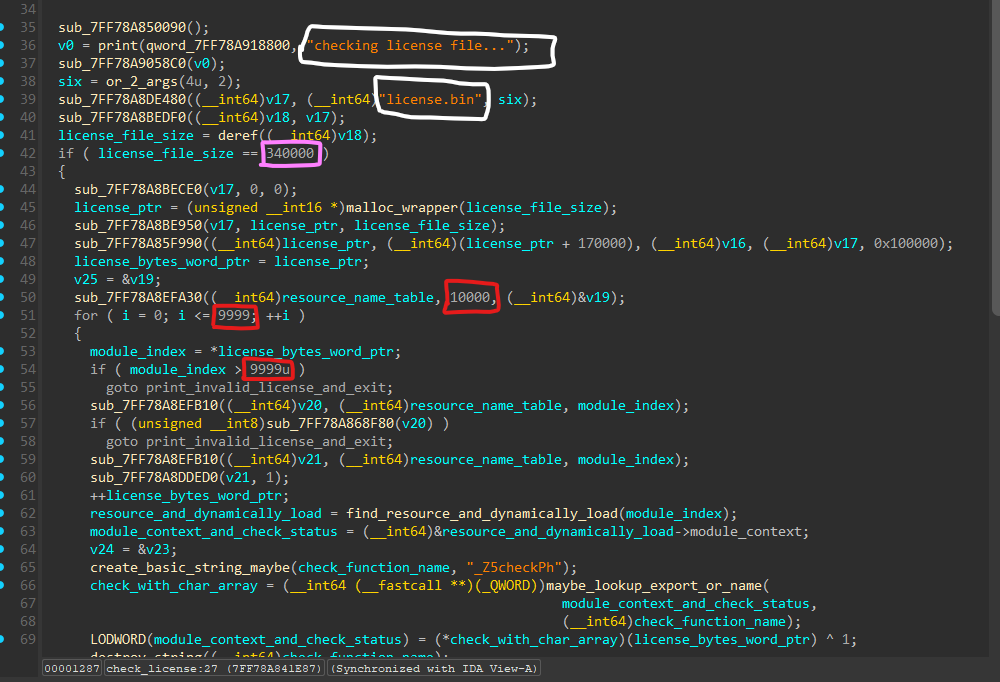Set breakpoint marker at line 45
This screenshot has width=1000, height=682.
click(4, 208)
